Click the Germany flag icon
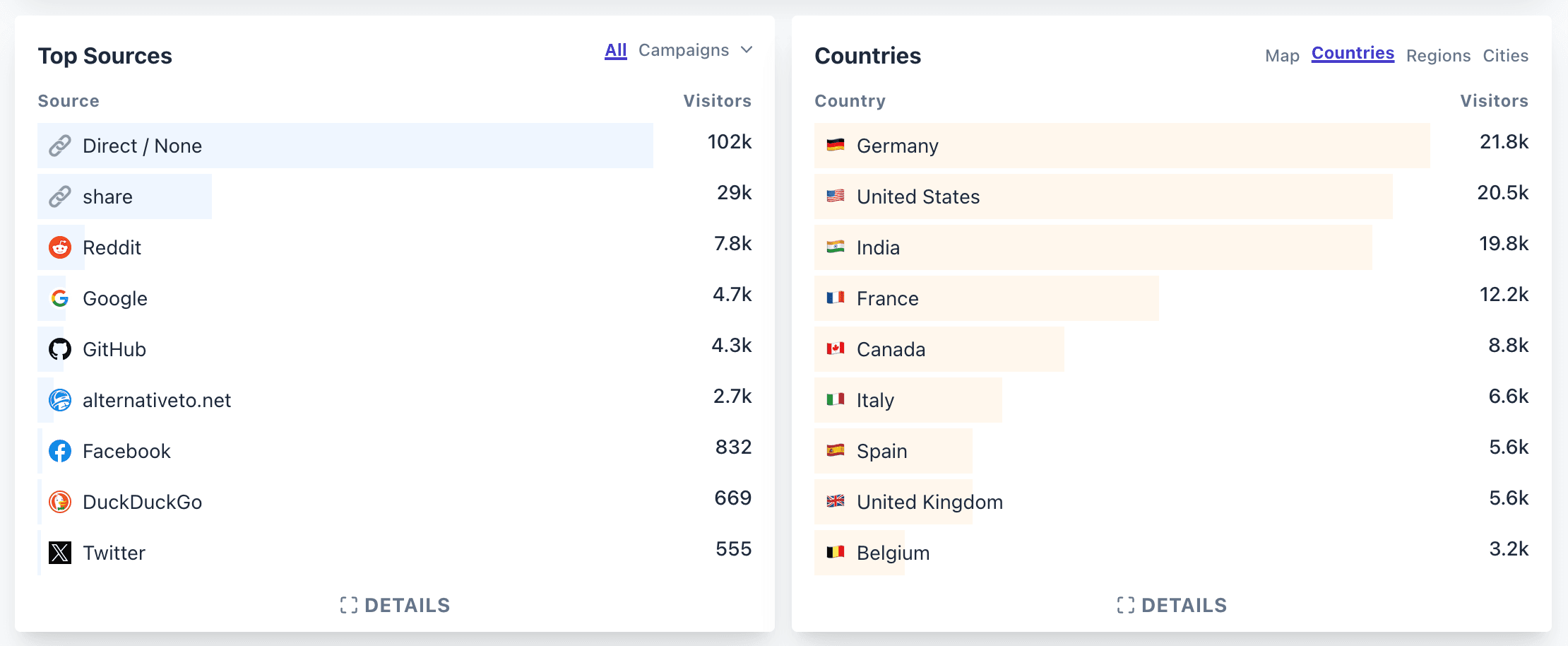This screenshot has width=1568, height=646. click(x=836, y=146)
